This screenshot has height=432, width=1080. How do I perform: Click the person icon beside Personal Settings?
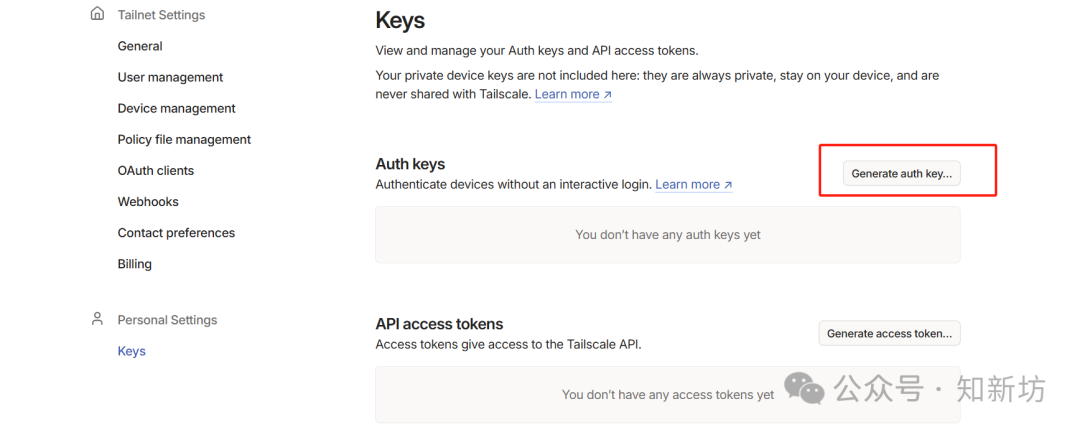coord(97,319)
